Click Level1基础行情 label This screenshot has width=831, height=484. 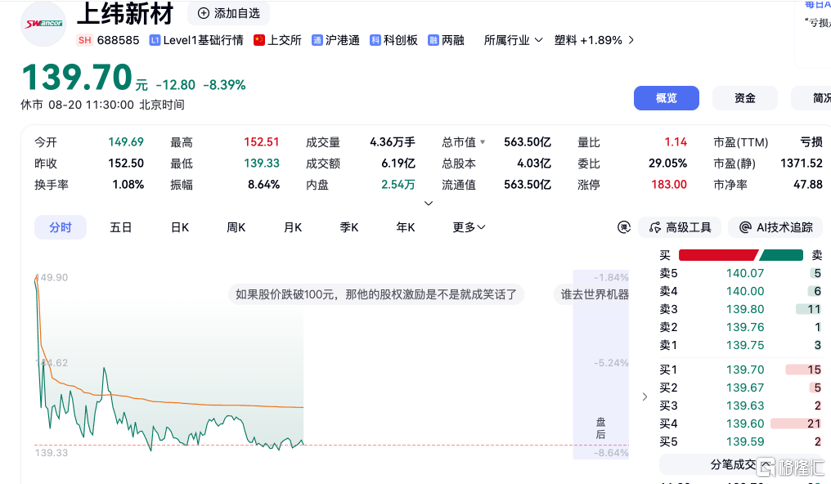203,40
